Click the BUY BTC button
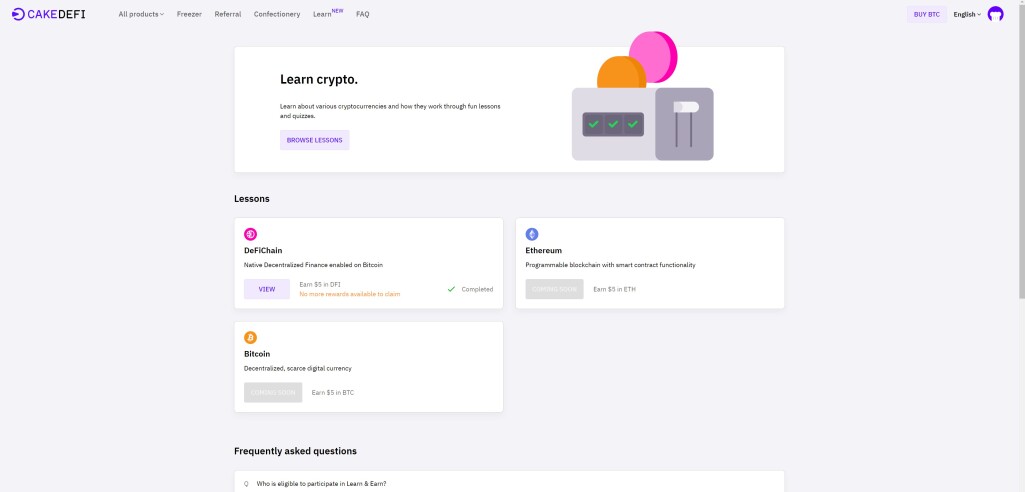Image resolution: width=1025 pixels, height=492 pixels. coord(926,14)
